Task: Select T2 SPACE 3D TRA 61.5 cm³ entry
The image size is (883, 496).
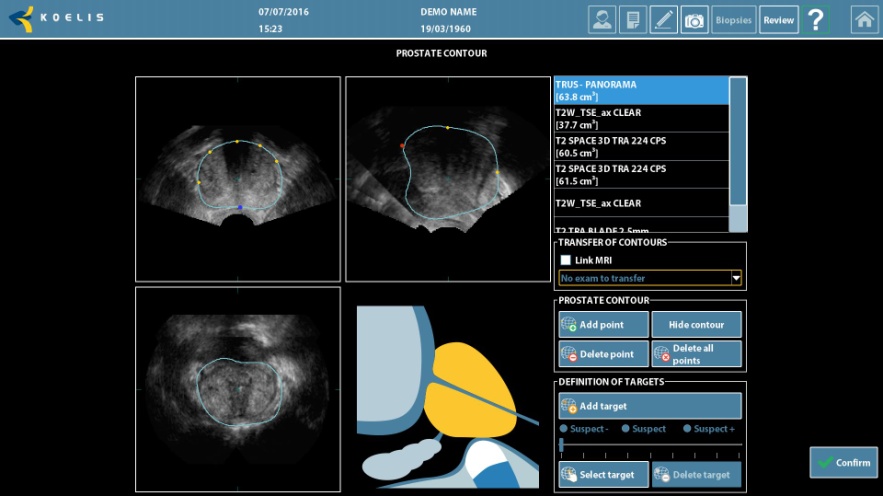Action: pos(641,175)
